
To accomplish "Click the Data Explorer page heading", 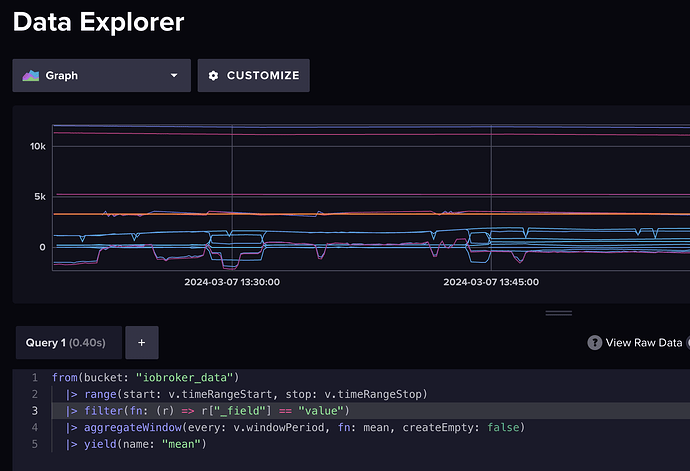I will pos(98,20).
